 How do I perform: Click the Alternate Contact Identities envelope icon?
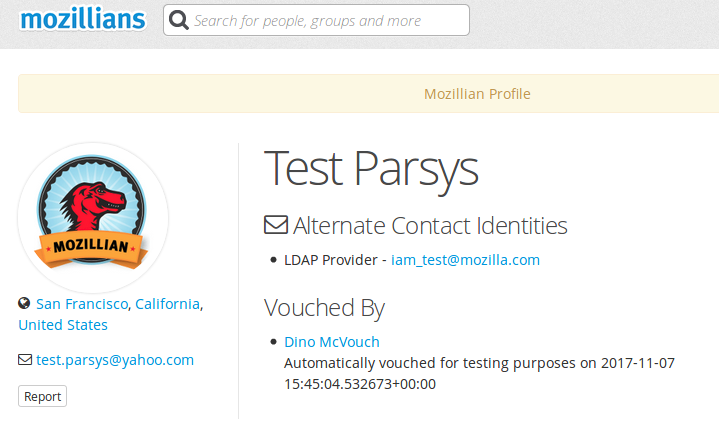coord(276,225)
